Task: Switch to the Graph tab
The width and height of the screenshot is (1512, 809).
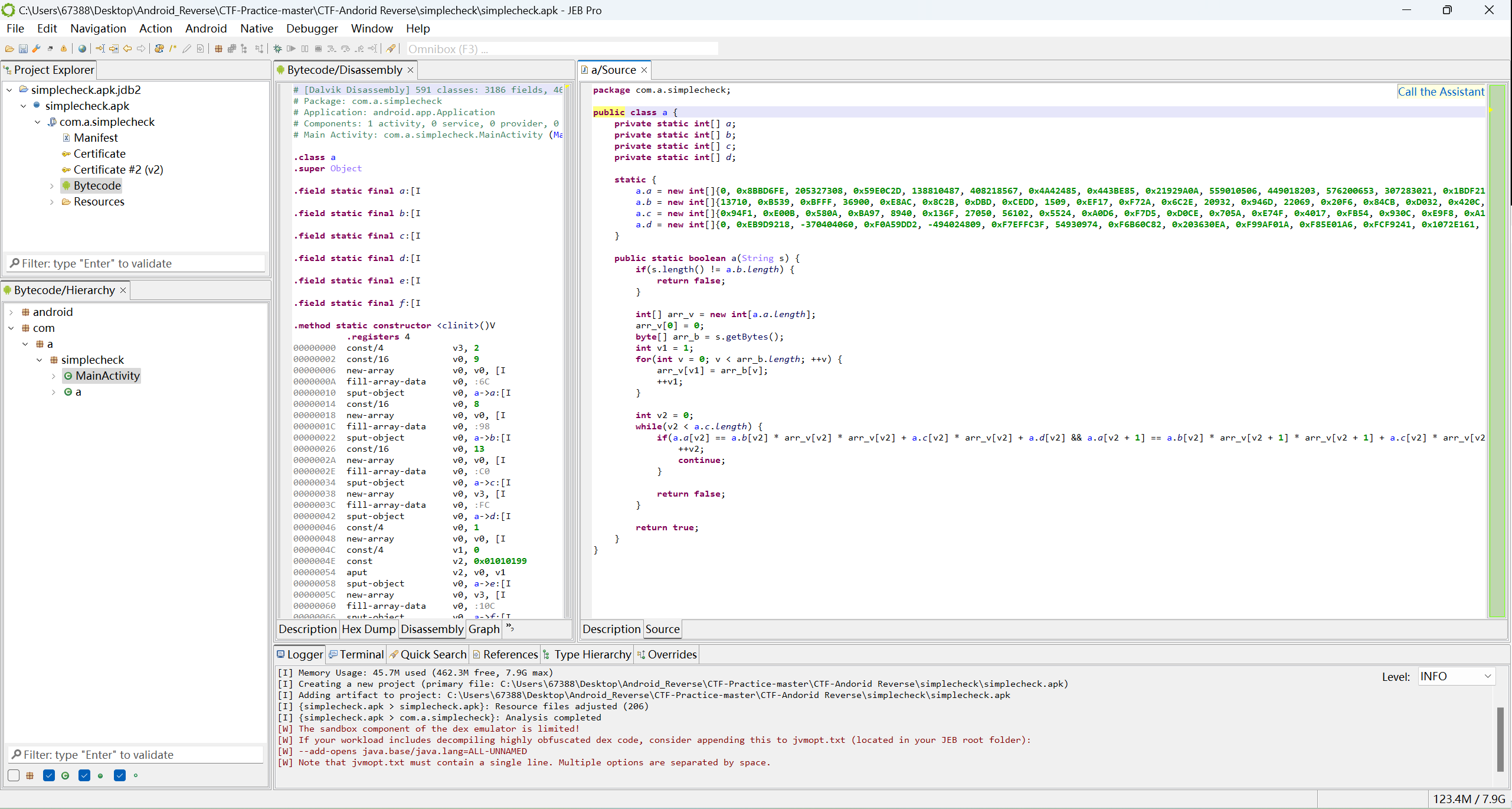Action: (484, 629)
